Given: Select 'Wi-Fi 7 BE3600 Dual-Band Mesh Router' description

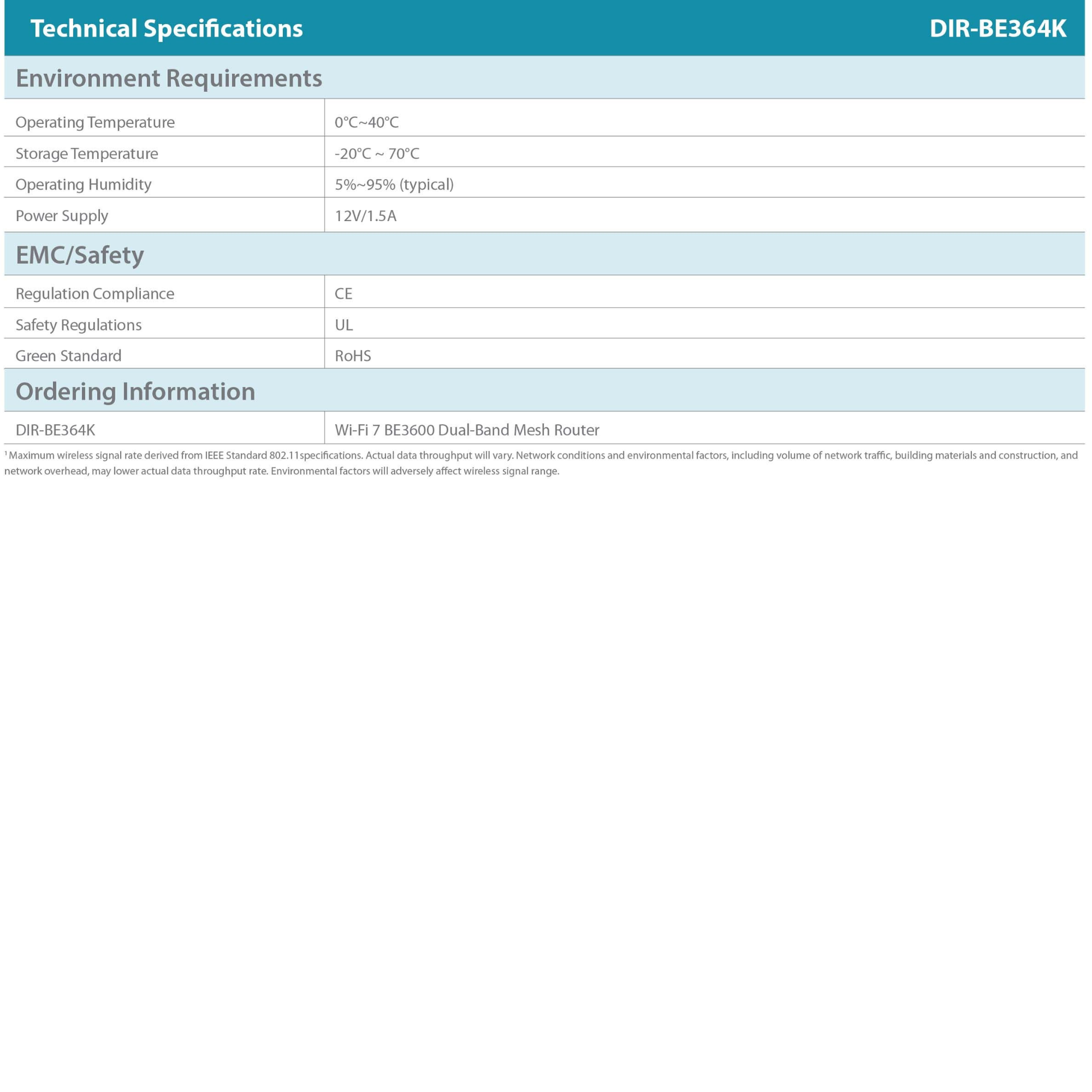Looking at the screenshot, I should pos(467,430).
